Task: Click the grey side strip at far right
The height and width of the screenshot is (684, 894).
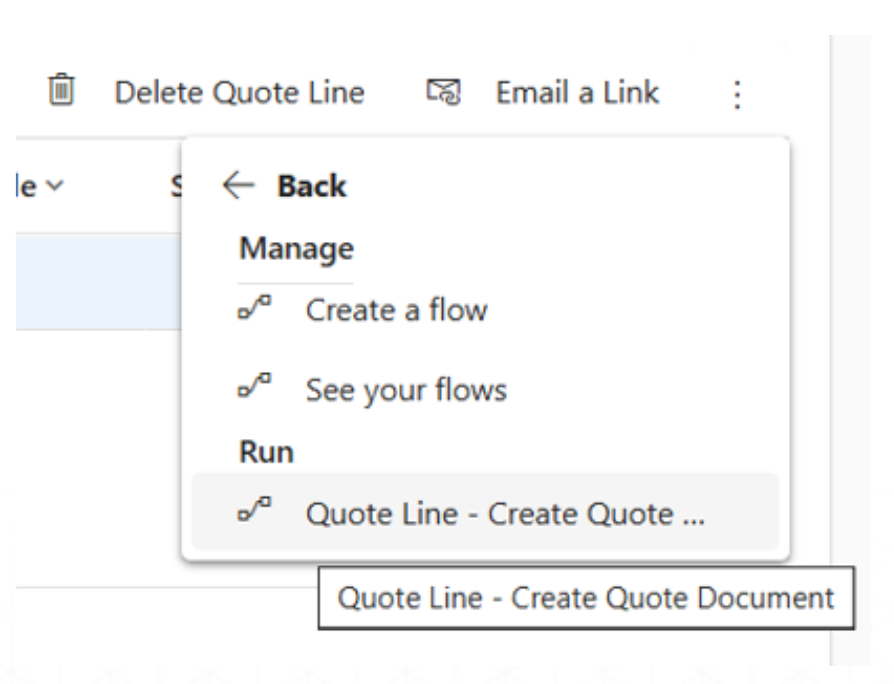Action: coord(863,350)
